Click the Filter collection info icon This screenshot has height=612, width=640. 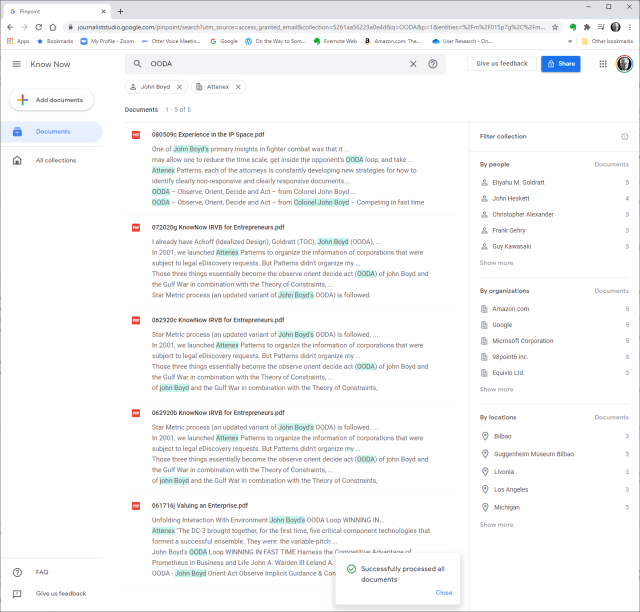[x=624, y=136]
